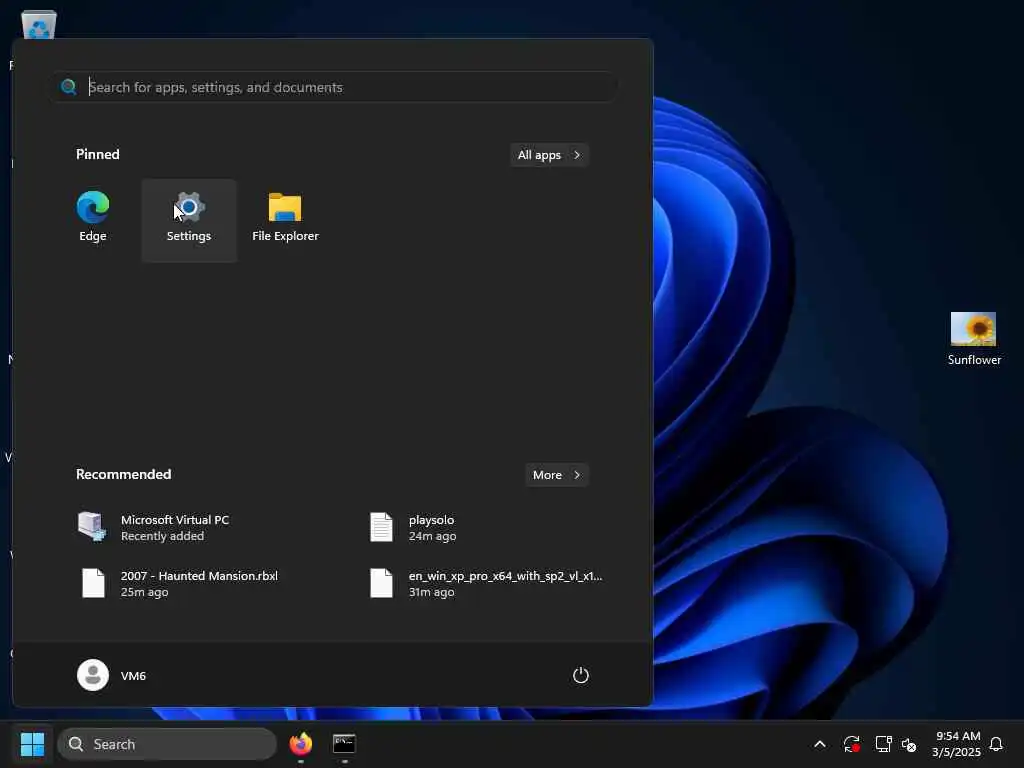Click the All apps button
1024x768 pixels.
(x=549, y=155)
